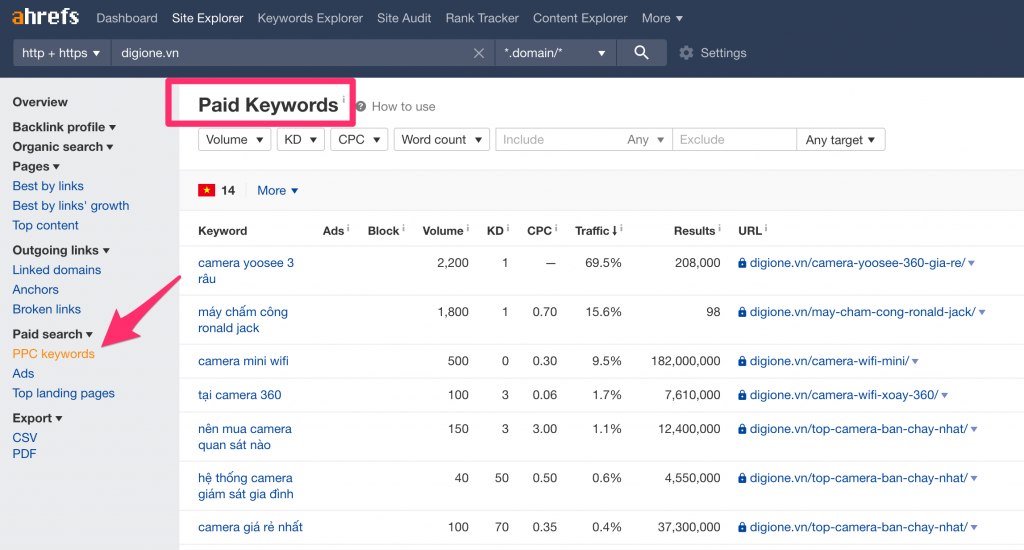This screenshot has width=1024, height=550.
Task: Click info icon next to Volume column
Action: click(x=468, y=228)
